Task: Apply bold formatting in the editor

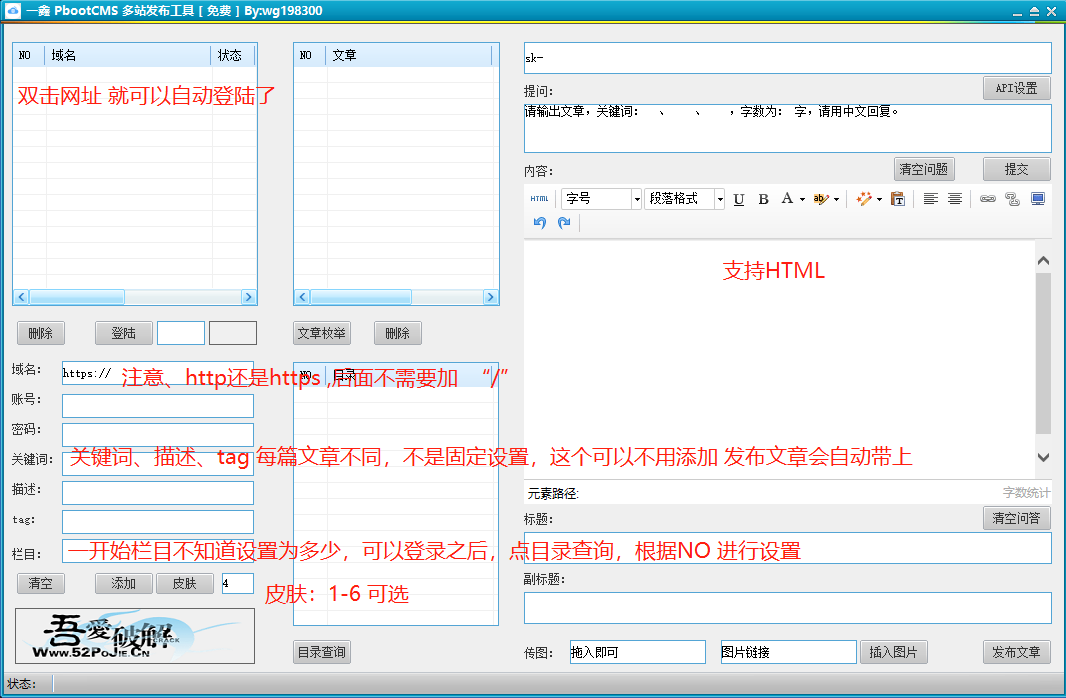Action: [763, 199]
